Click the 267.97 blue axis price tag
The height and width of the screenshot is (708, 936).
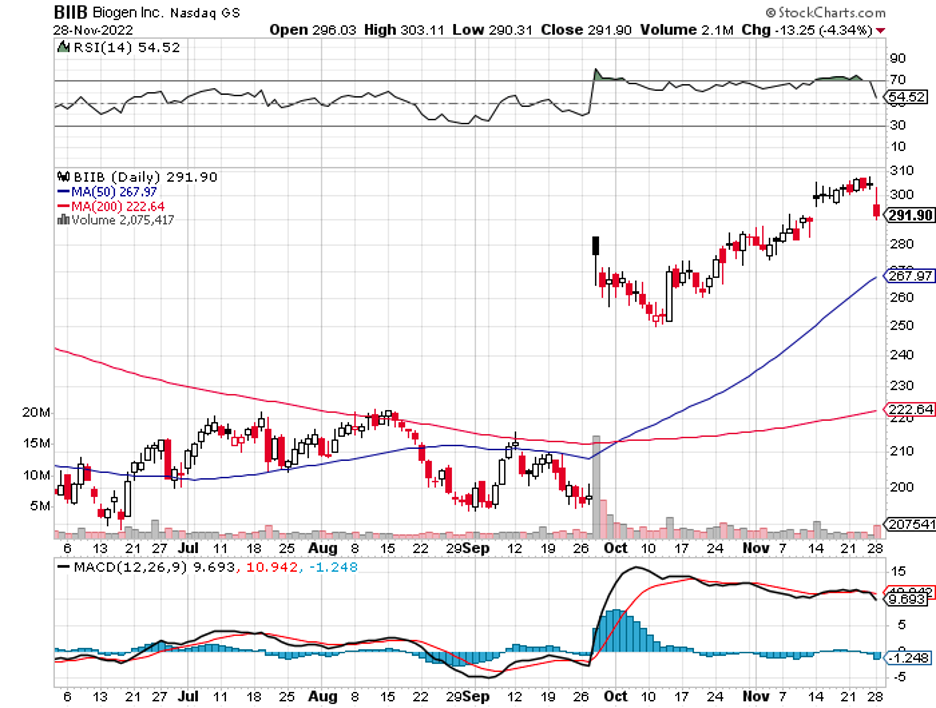tap(910, 276)
